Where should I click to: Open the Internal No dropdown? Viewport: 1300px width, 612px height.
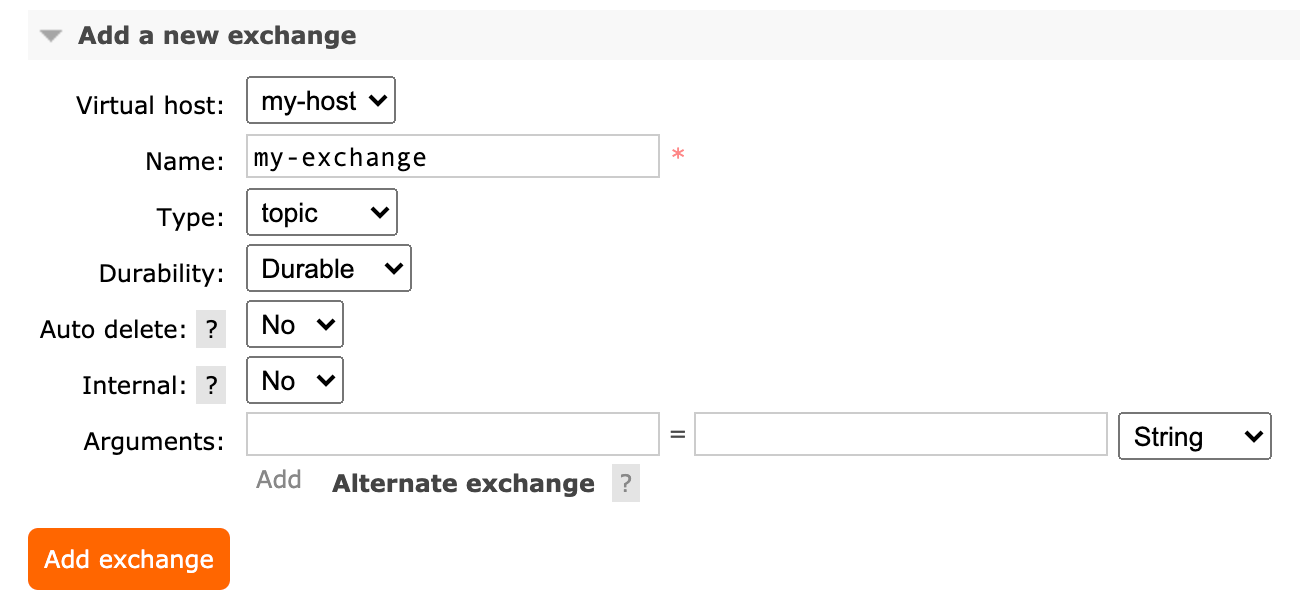tap(294, 381)
